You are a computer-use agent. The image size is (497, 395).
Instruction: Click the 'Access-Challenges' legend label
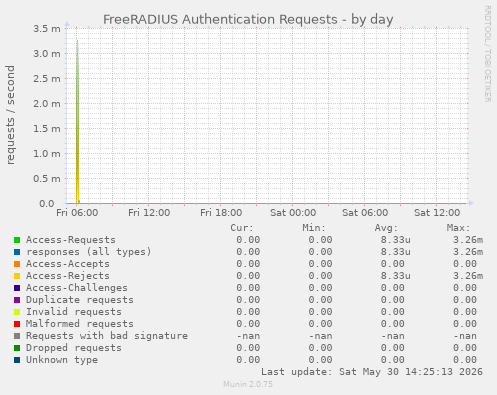coord(77,288)
